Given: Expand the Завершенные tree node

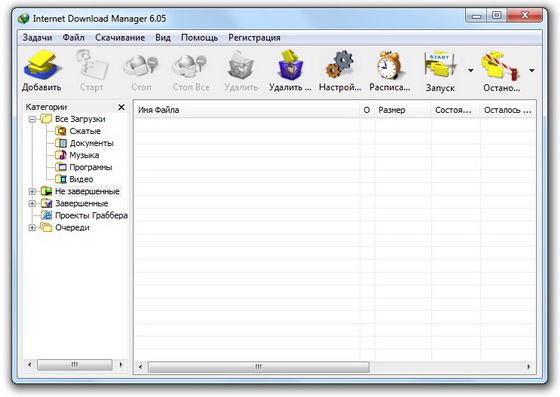Looking at the screenshot, I should point(32,204).
